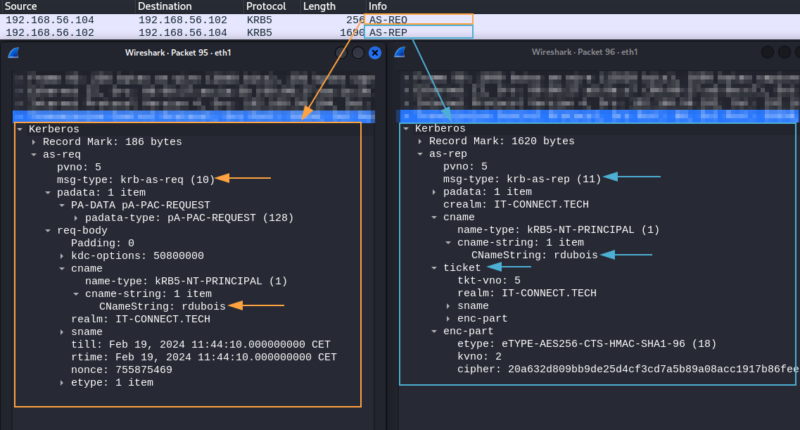Maximize the Packet 95 detail window

[x=356, y=52]
